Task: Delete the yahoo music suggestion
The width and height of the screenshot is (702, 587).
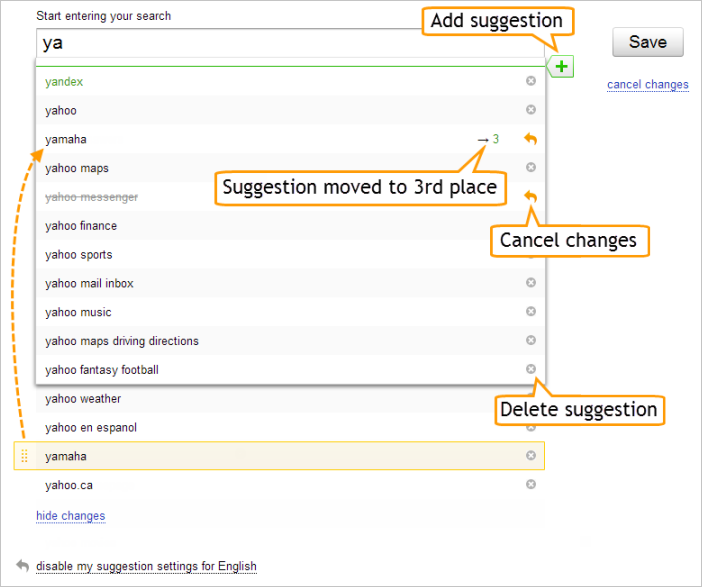Action: tap(531, 311)
